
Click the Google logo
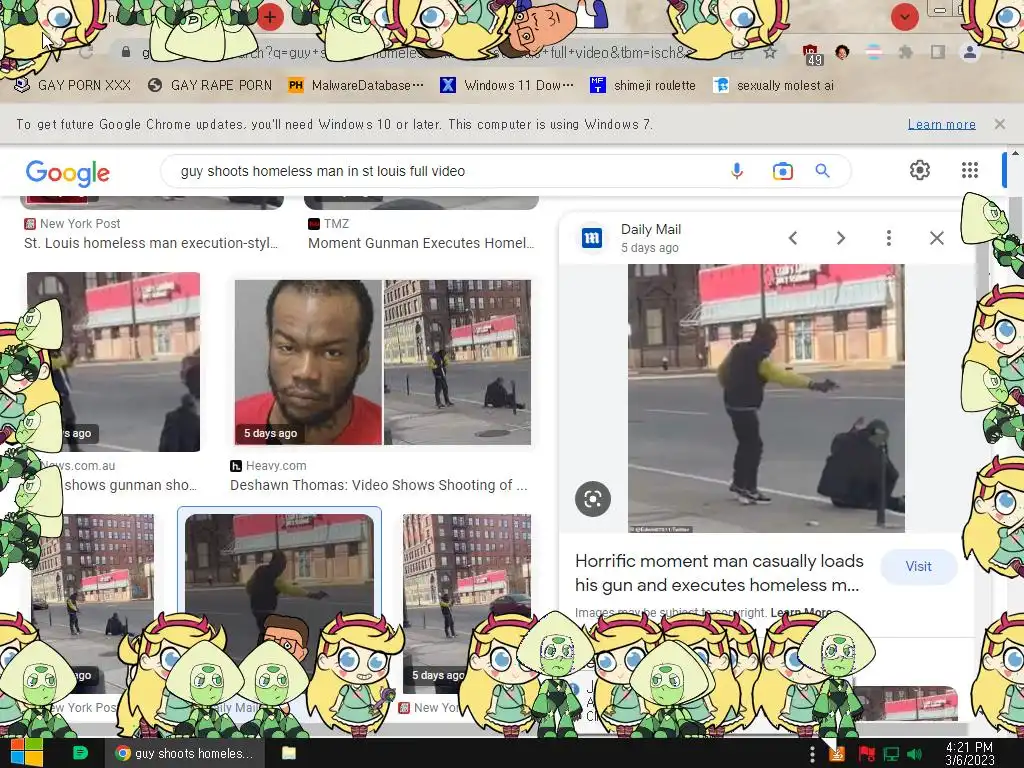coord(67,172)
